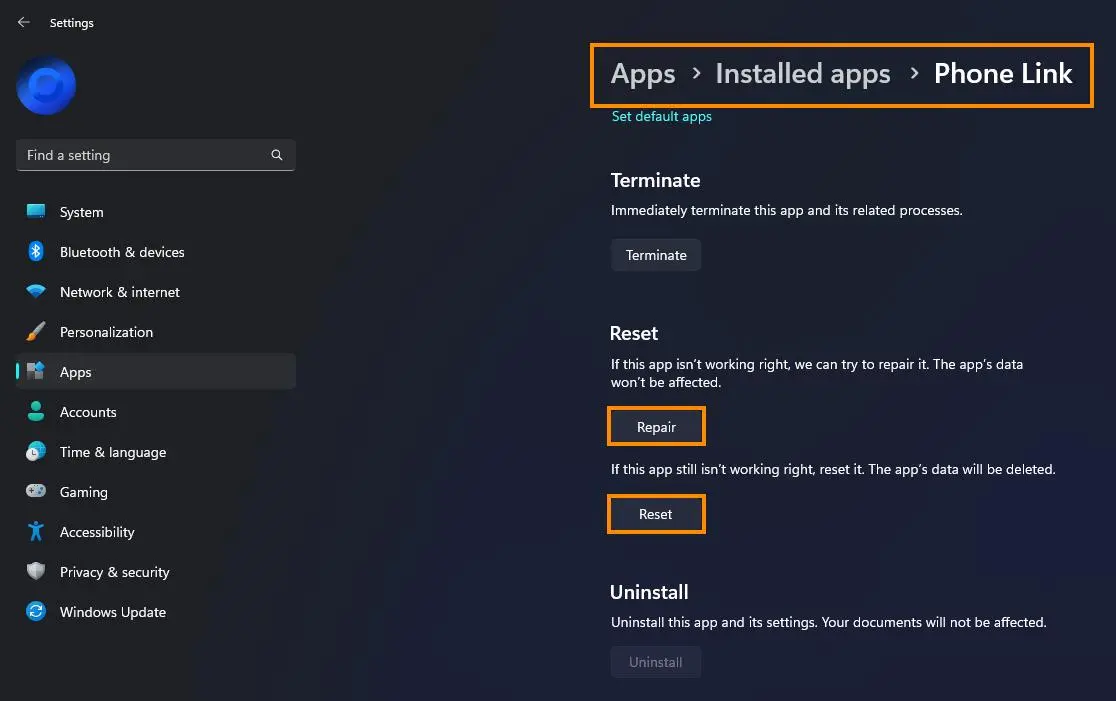The image size is (1116, 701).
Task: Click the Gaming controller icon
Action: [x=36, y=491]
